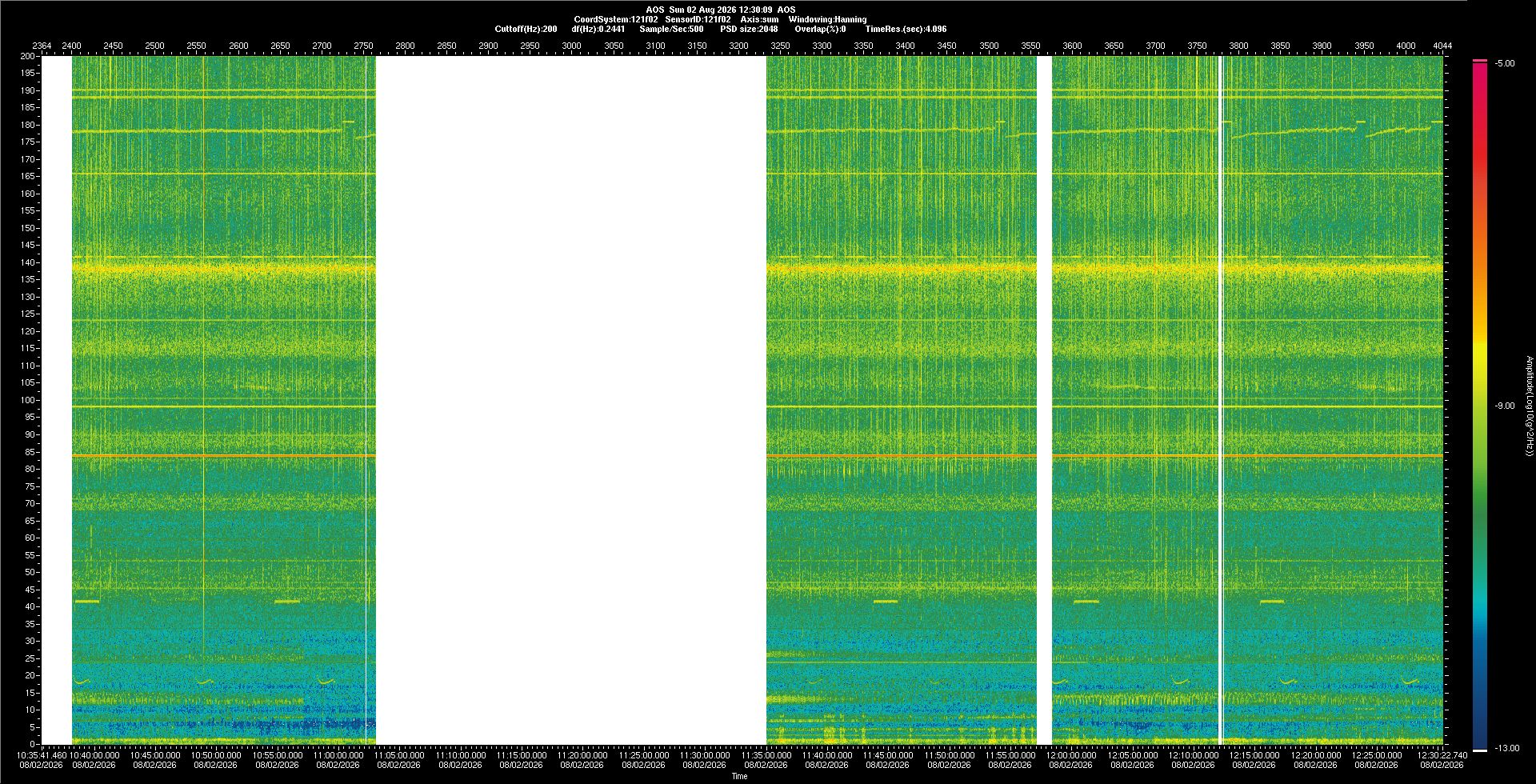The height and width of the screenshot is (784, 1536).
Task: Click the 10:35:41.460 start time label
Action: 42,754
